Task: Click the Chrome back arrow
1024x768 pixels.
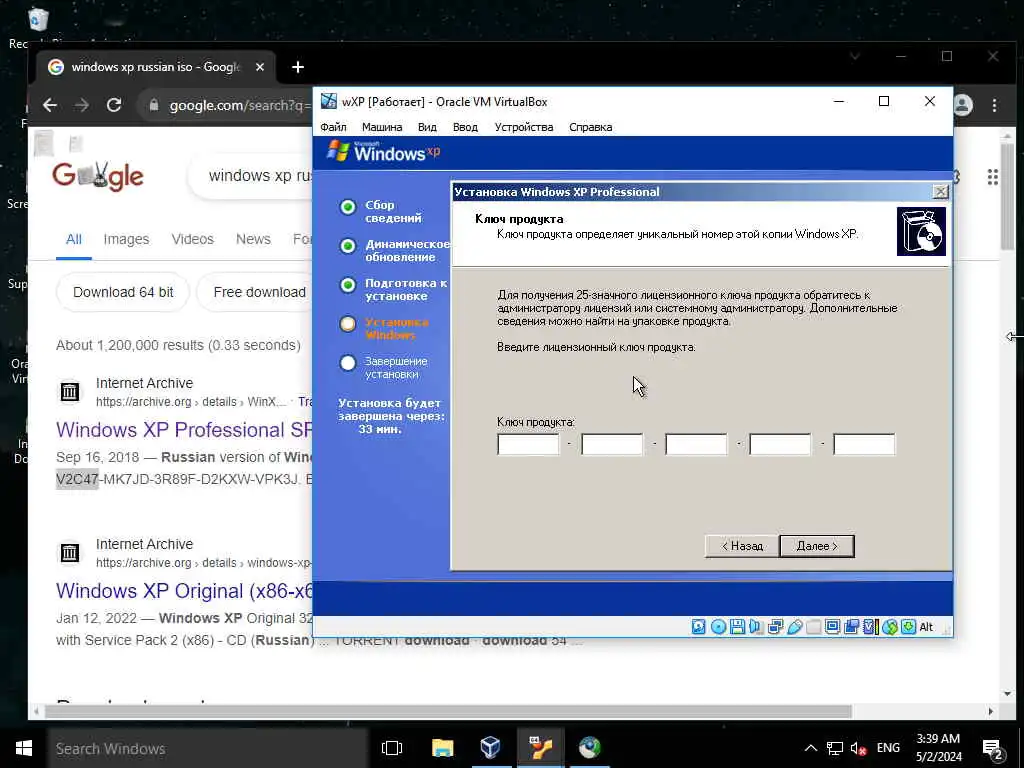Action: pos(50,105)
